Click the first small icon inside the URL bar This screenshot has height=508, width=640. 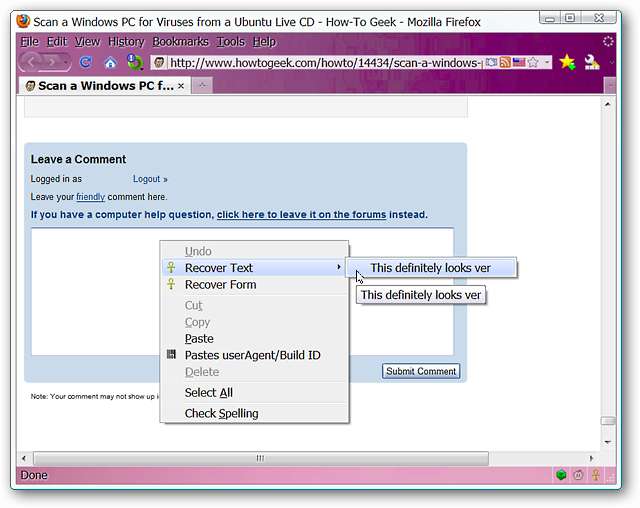(491, 62)
